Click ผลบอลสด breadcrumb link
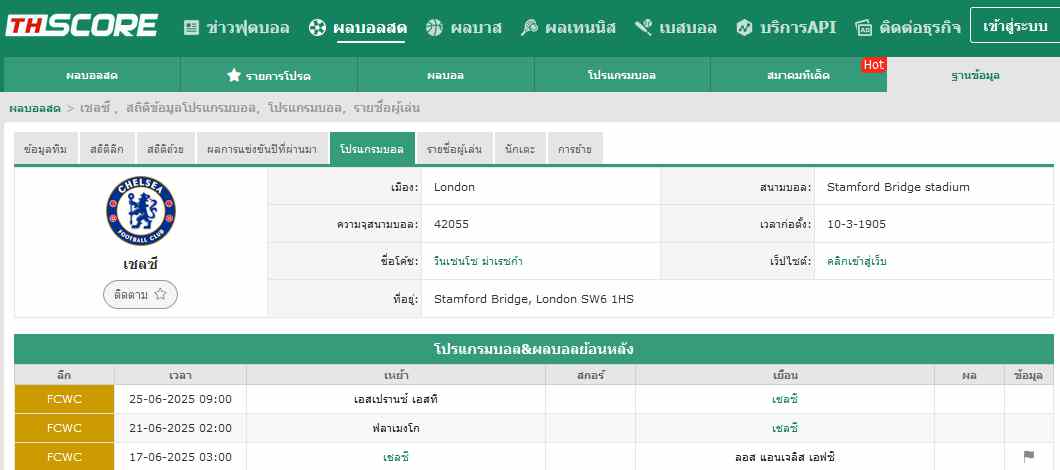Screen dimensions: 1060x470 34,108
